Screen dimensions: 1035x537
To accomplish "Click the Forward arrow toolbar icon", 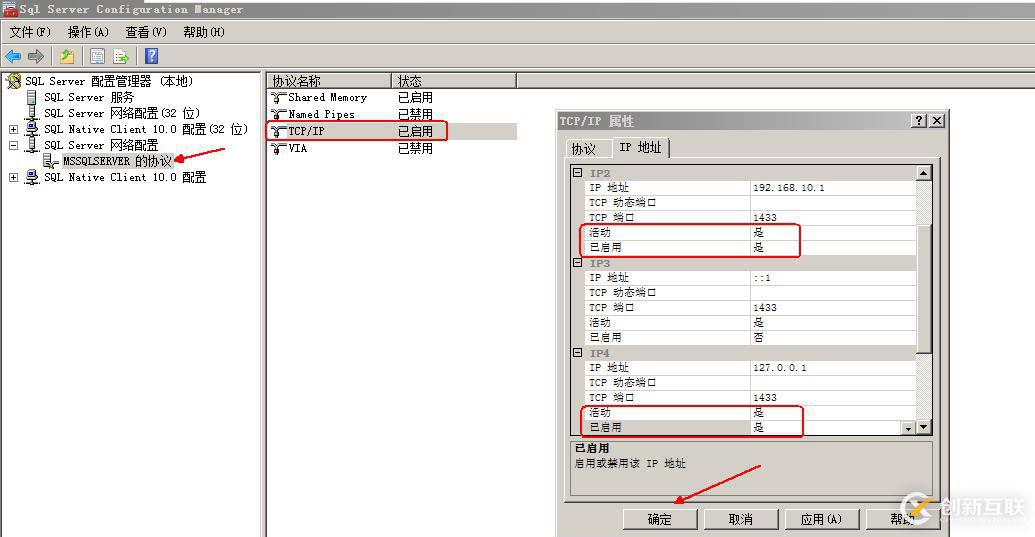I will click(x=36, y=56).
